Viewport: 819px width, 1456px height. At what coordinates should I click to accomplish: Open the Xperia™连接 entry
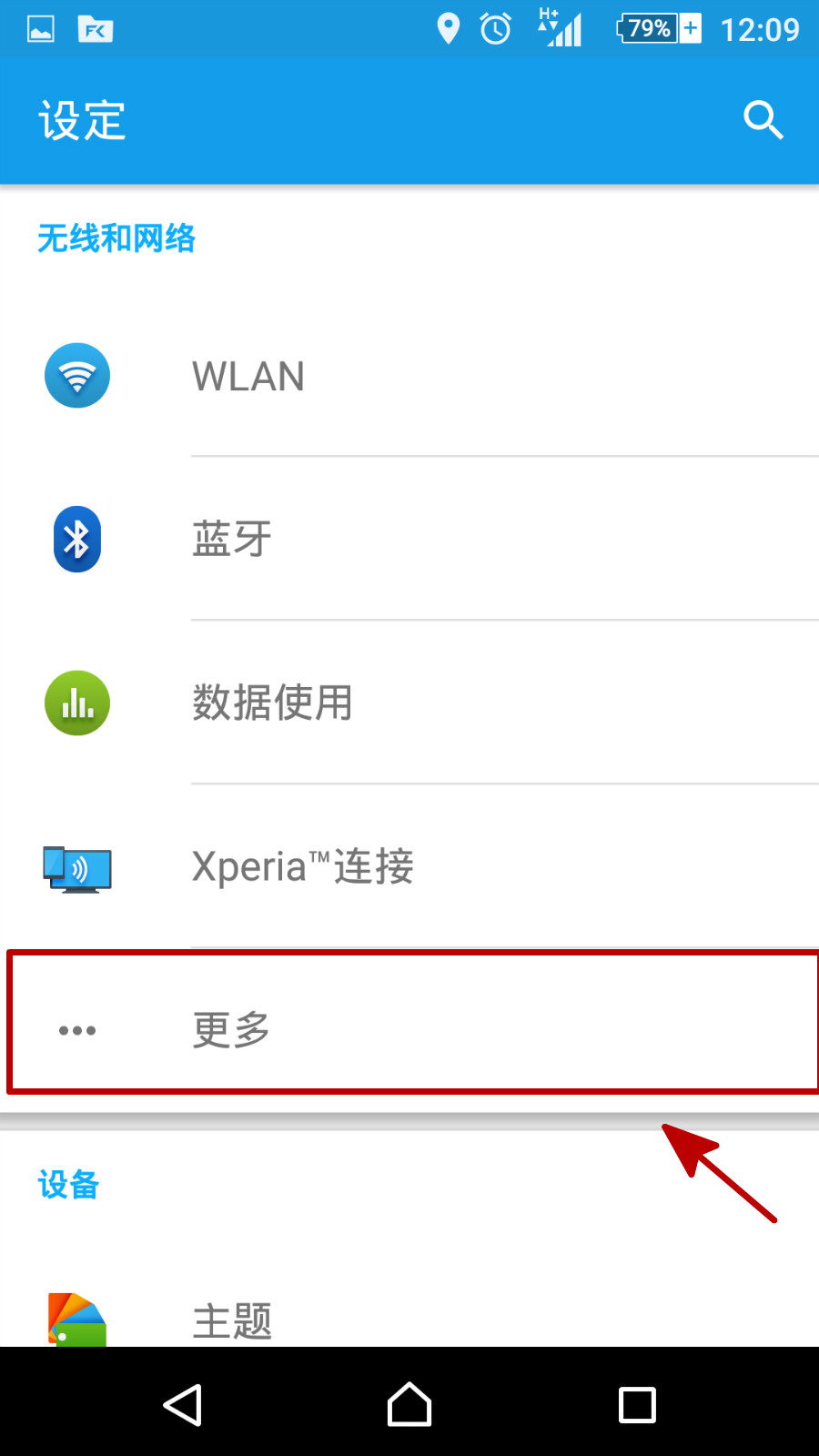pos(409,866)
